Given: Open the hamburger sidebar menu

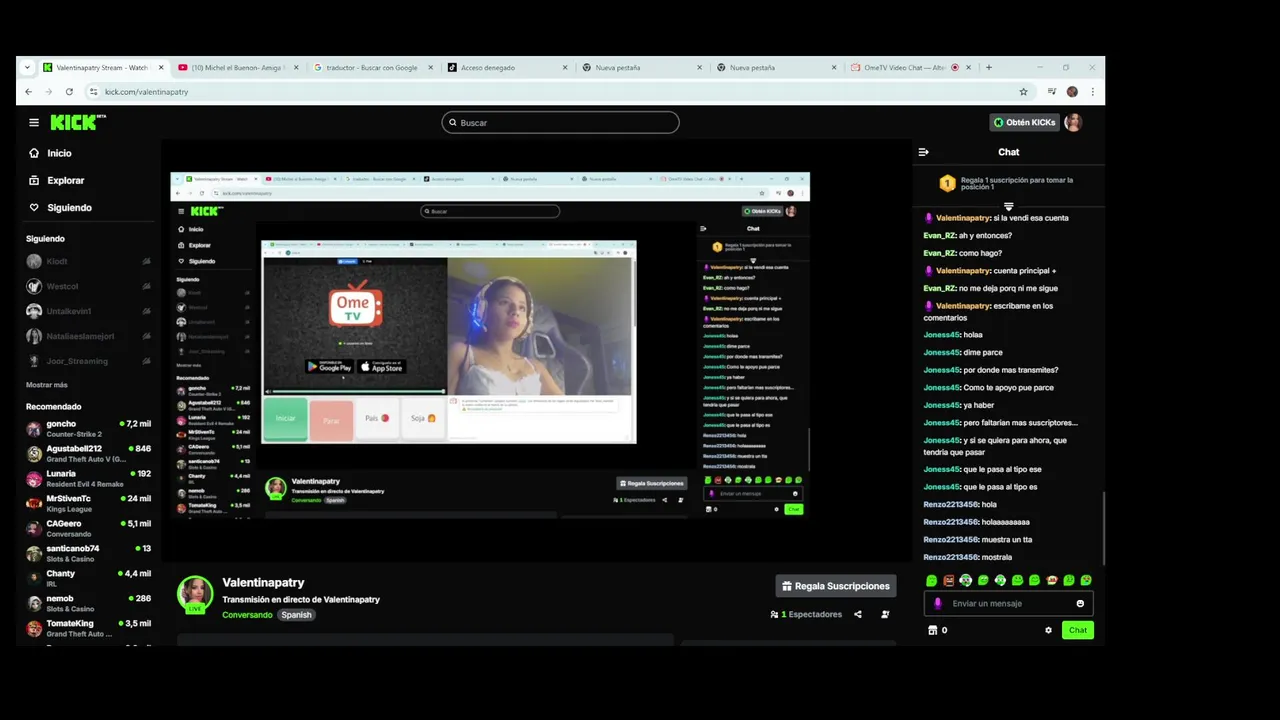Looking at the screenshot, I should [34, 123].
